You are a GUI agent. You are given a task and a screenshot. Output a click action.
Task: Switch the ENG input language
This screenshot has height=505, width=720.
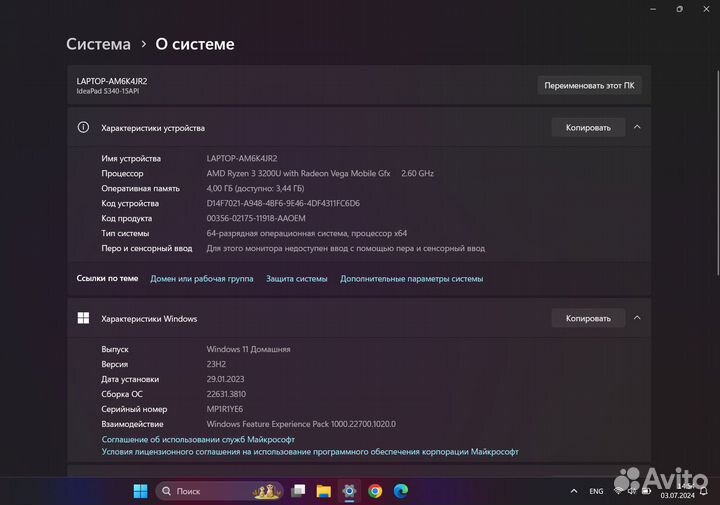tap(596, 491)
